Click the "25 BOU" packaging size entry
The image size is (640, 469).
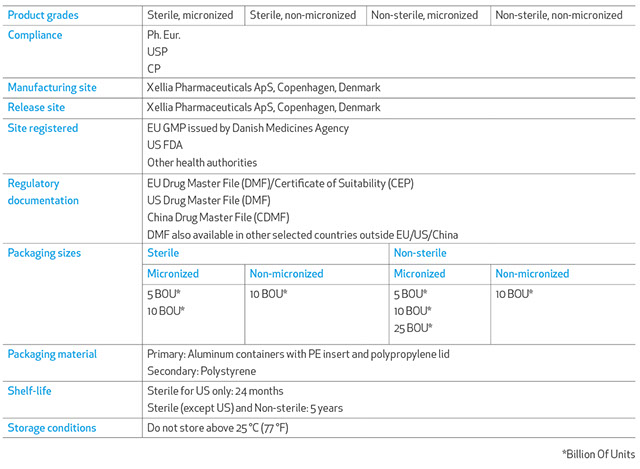pos(412,328)
